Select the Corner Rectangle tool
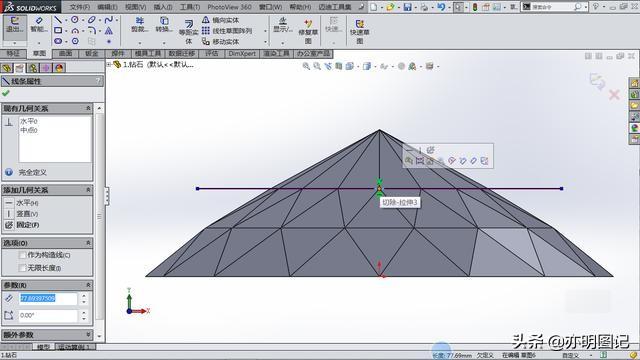Screen dimensions: 640x360 point(58,30)
